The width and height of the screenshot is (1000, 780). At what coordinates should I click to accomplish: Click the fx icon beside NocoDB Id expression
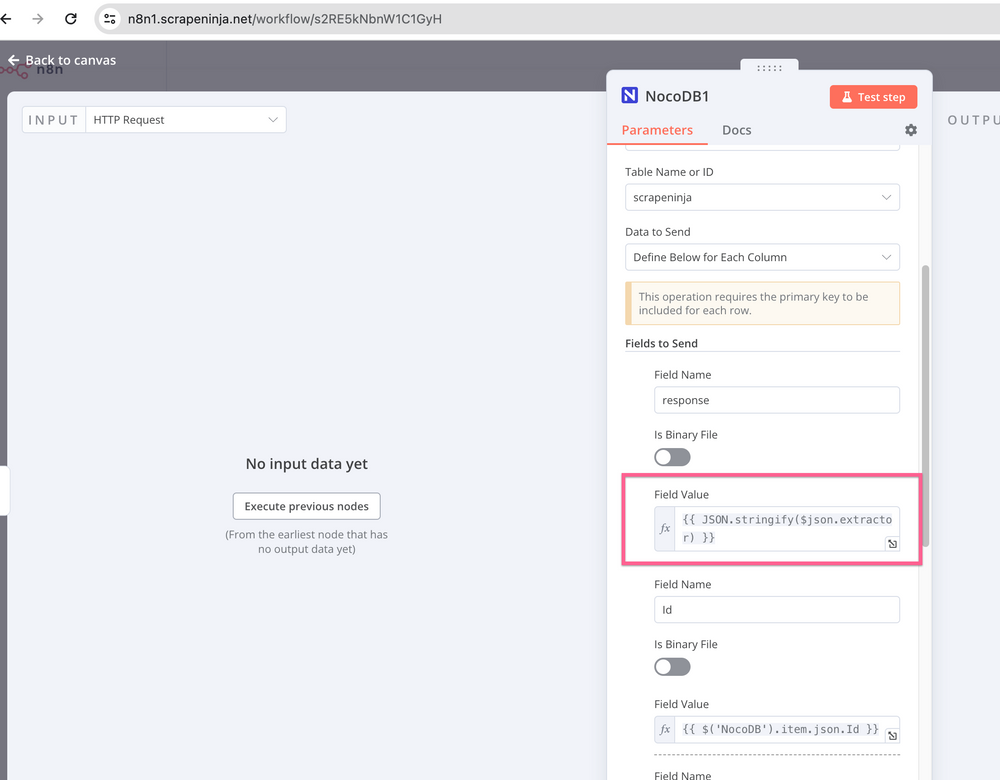coord(666,730)
